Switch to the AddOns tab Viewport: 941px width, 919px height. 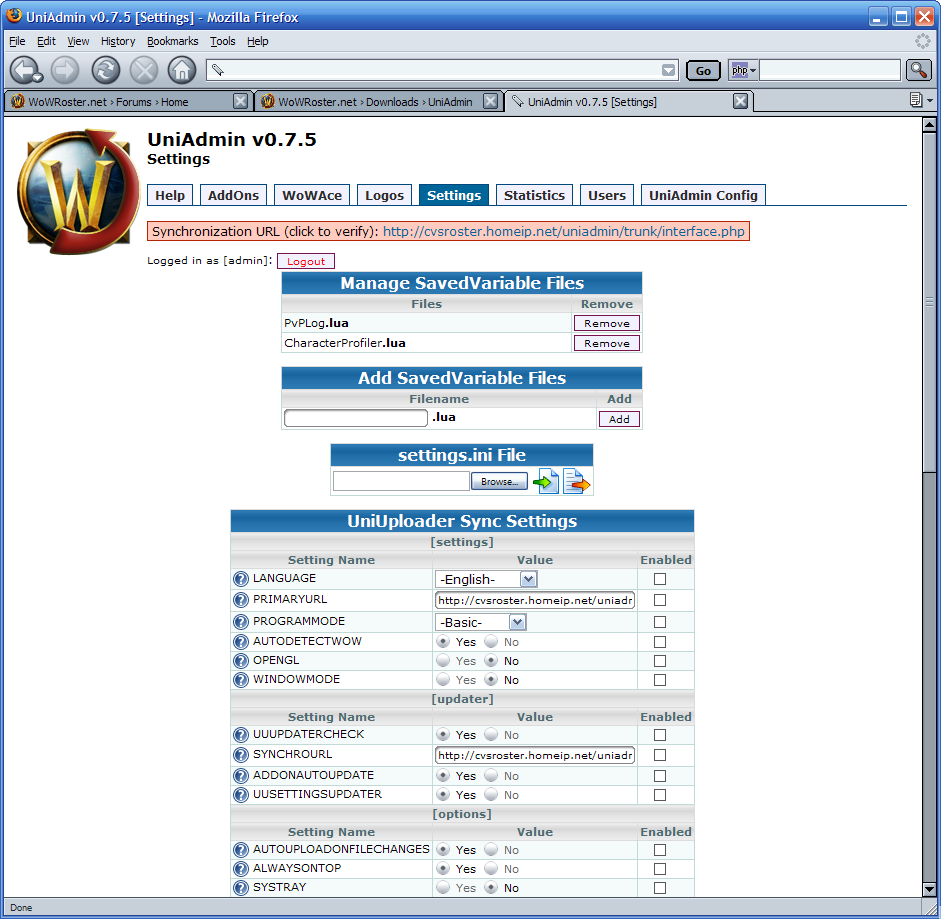(233, 195)
